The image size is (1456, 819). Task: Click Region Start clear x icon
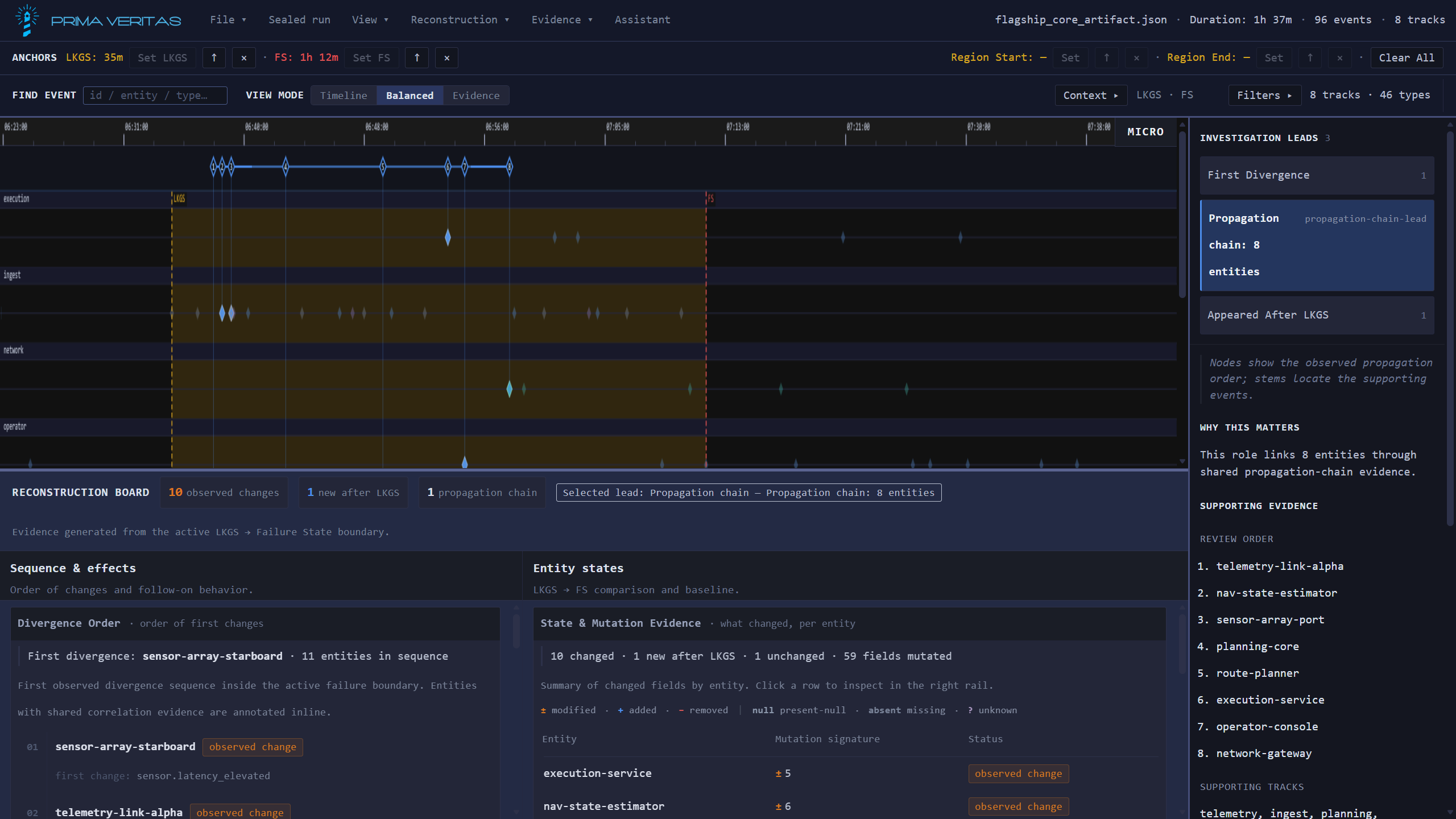pyautogui.click(x=1136, y=57)
